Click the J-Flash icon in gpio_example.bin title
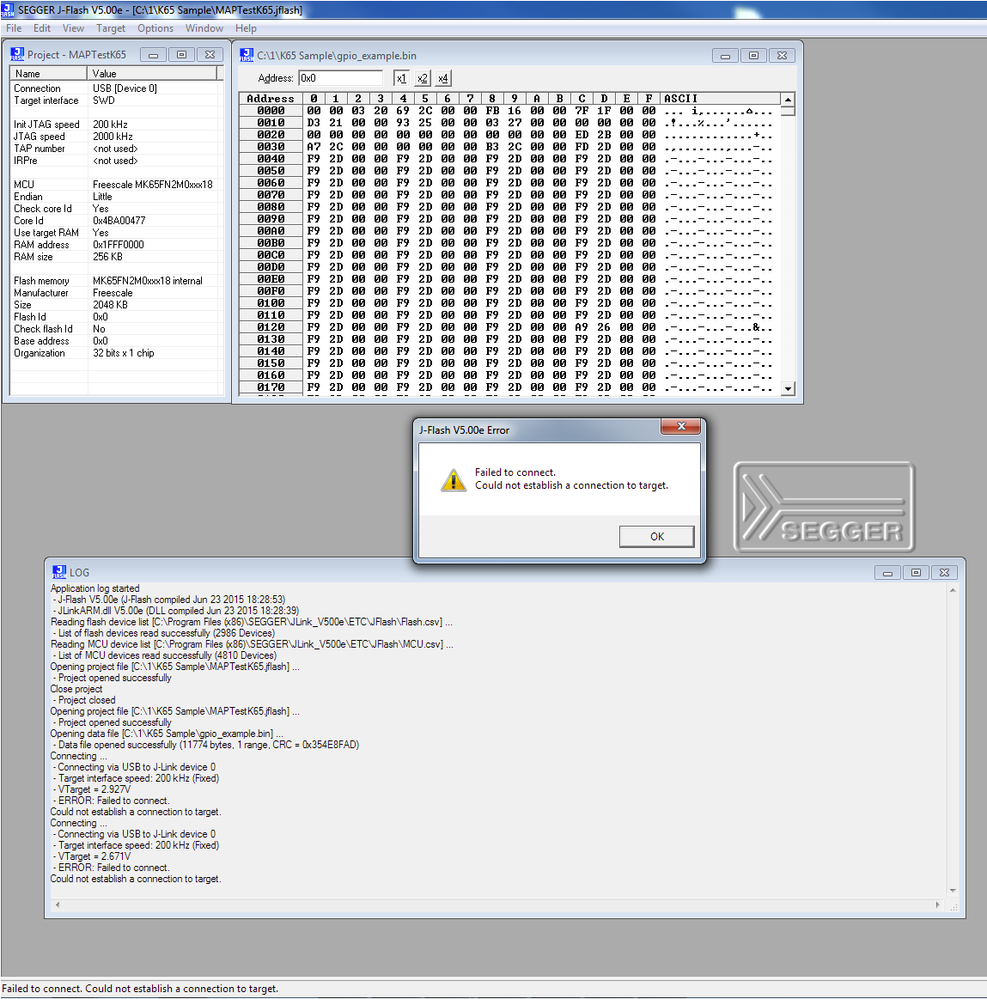The width and height of the screenshot is (987, 999). [247, 55]
